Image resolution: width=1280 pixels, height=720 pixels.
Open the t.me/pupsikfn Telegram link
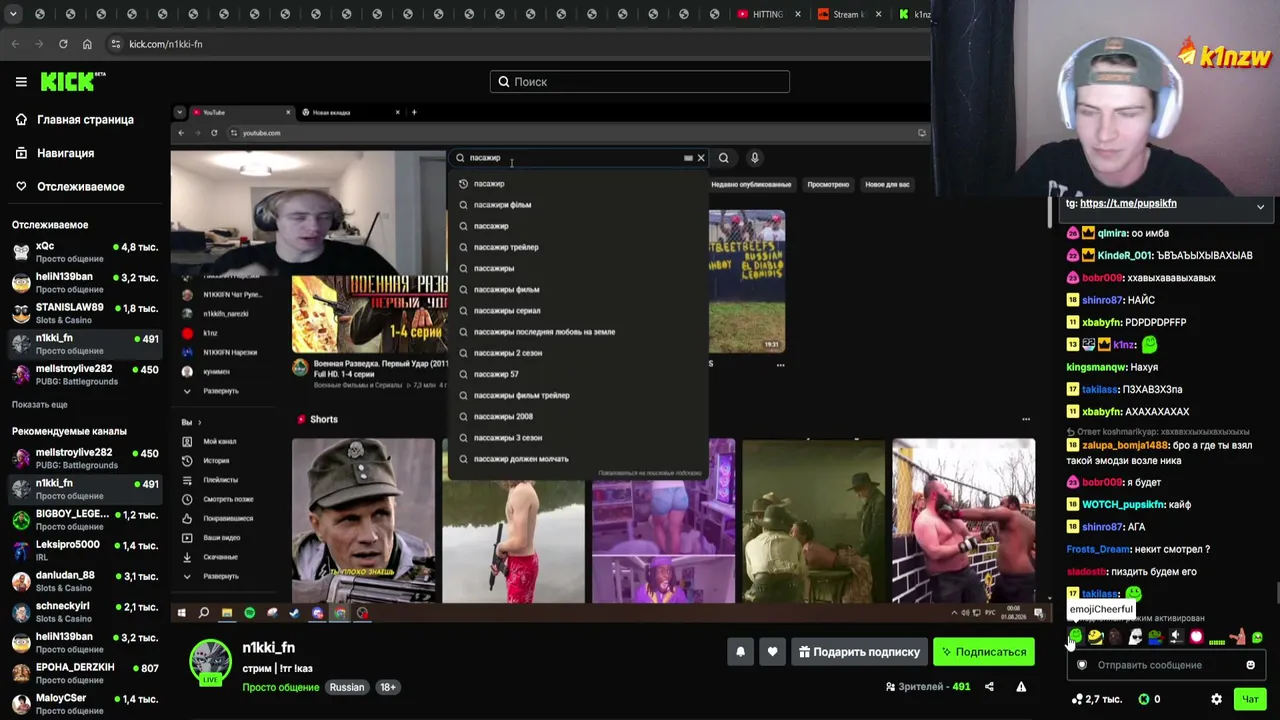1128,203
